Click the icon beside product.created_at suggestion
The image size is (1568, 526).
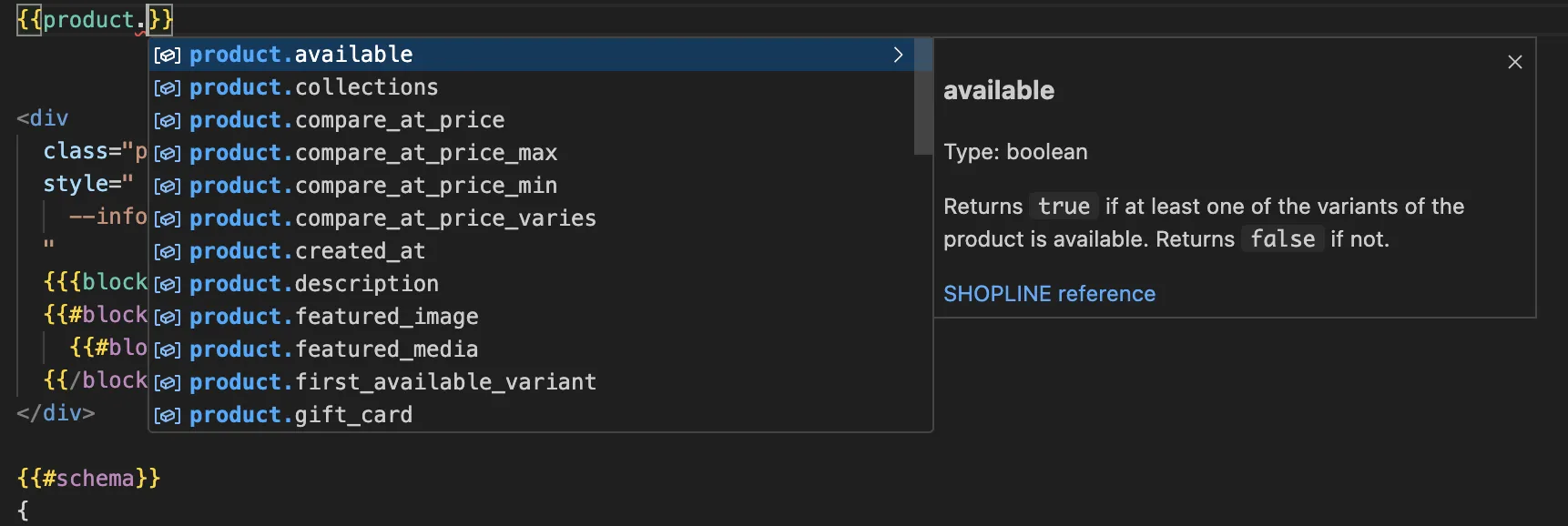click(x=167, y=252)
